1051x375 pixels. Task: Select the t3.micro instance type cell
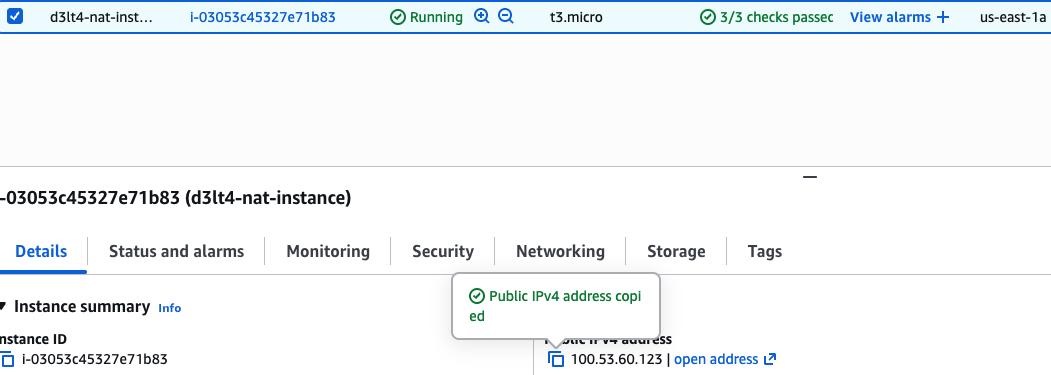576,17
